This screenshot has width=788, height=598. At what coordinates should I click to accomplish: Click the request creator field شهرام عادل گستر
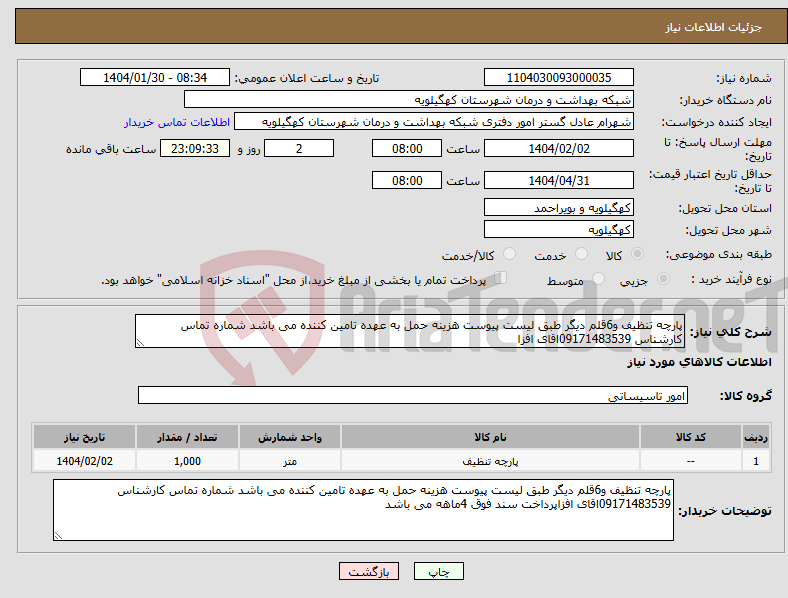tap(434, 122)
